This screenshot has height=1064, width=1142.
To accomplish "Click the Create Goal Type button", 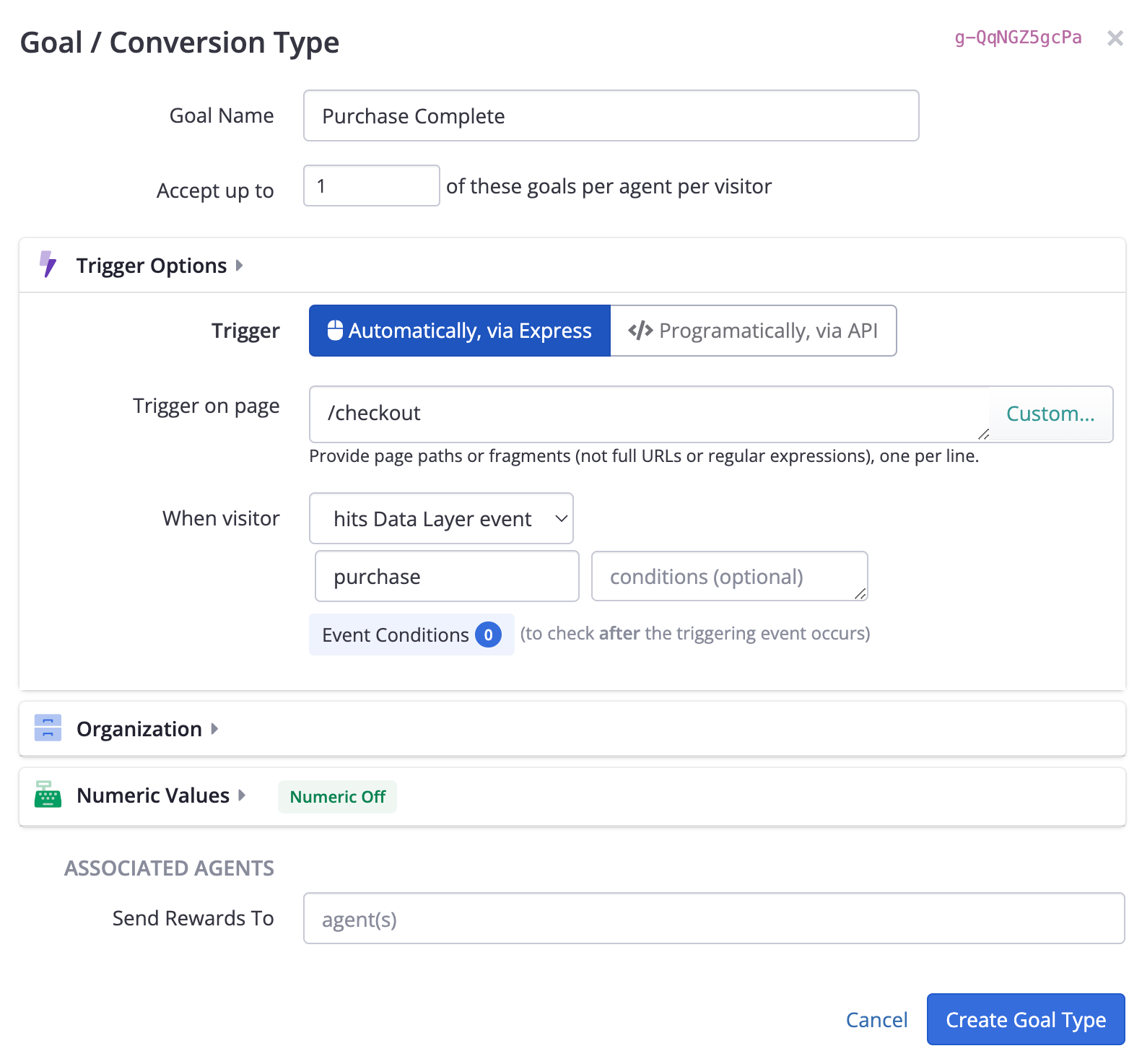I will (x=1025, y=1019).
